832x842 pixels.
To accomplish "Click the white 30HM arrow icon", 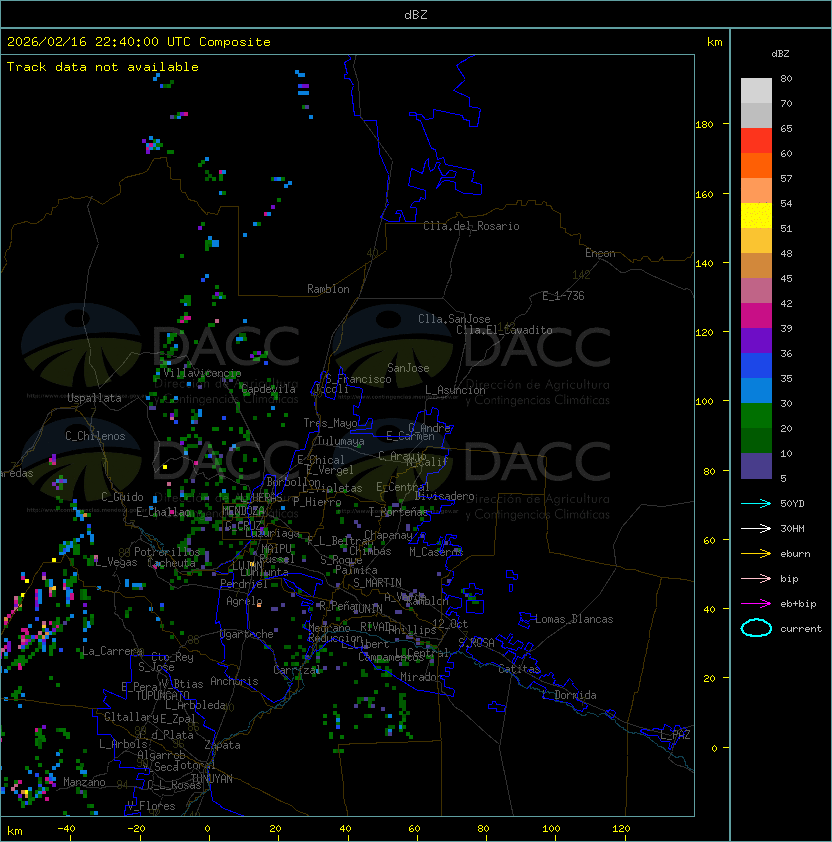I will [756, 528].
